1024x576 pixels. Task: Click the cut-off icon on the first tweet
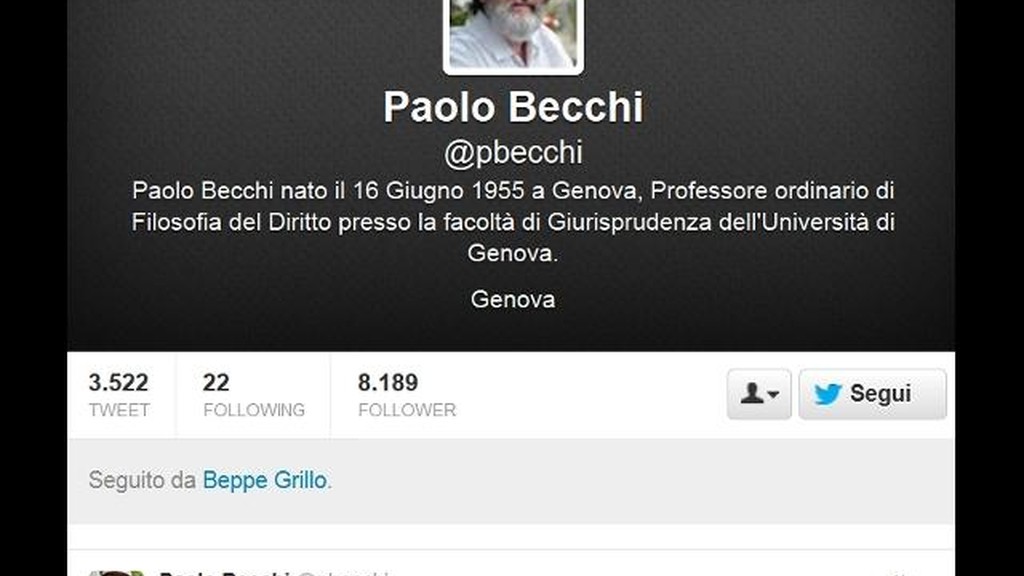coord(900,573)
